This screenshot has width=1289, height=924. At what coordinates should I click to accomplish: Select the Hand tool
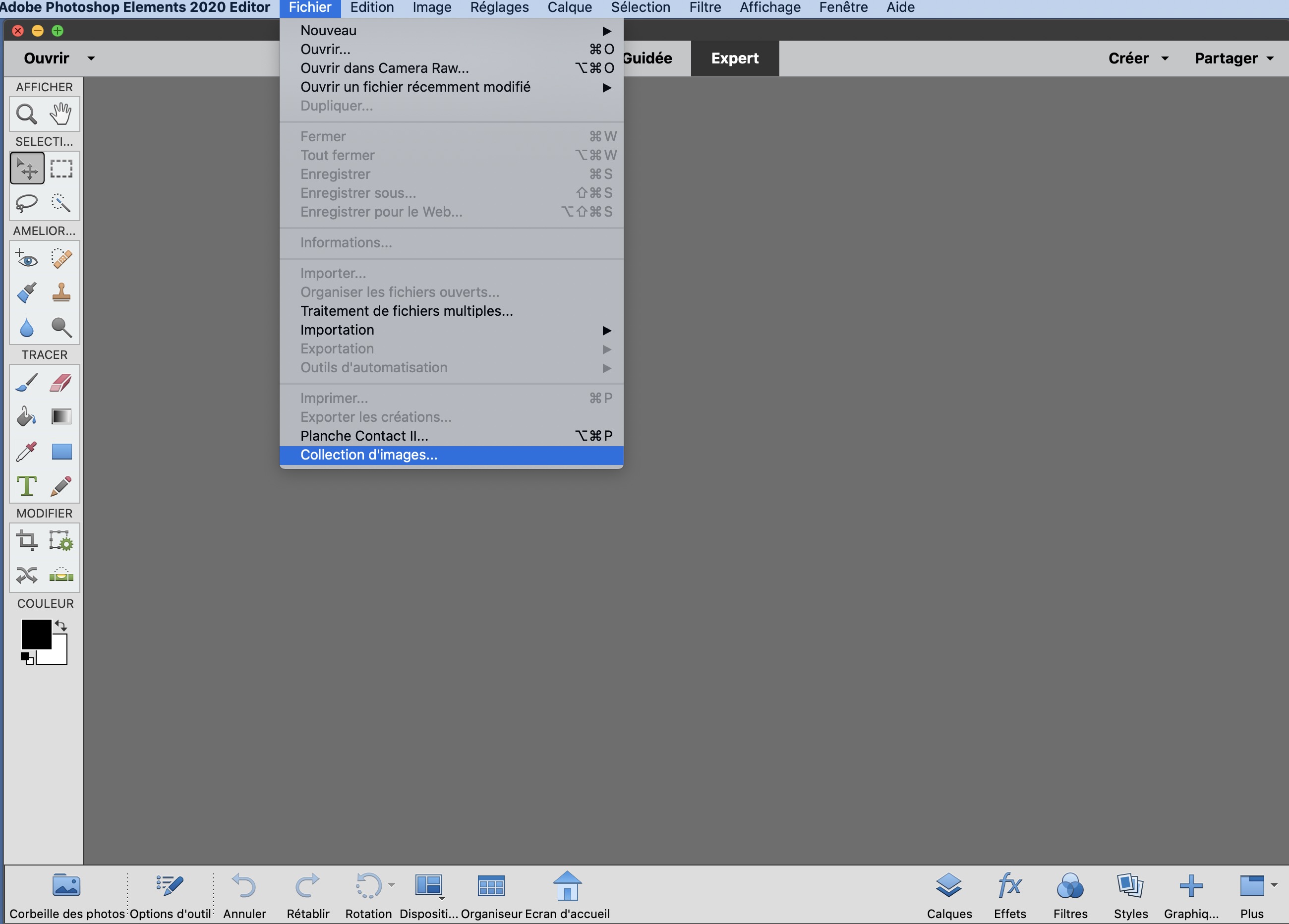(60, 114)
